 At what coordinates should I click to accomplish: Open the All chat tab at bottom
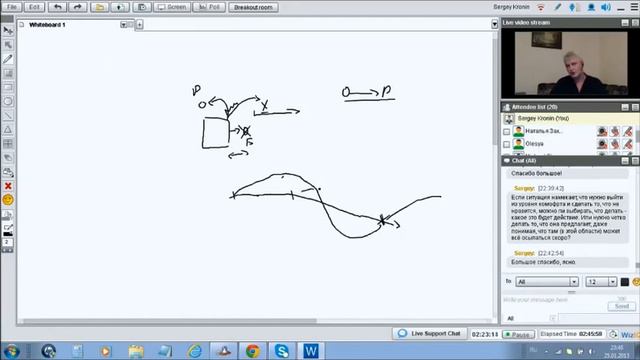coord(510,318)
